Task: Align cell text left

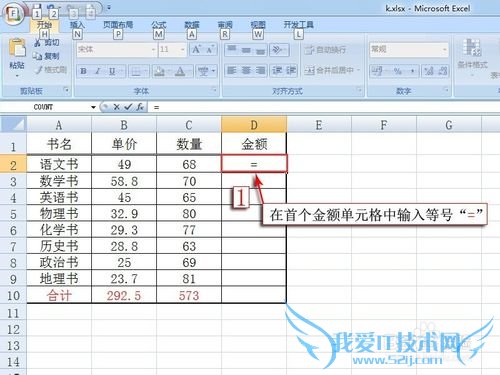Action: [x=231, y=71]
